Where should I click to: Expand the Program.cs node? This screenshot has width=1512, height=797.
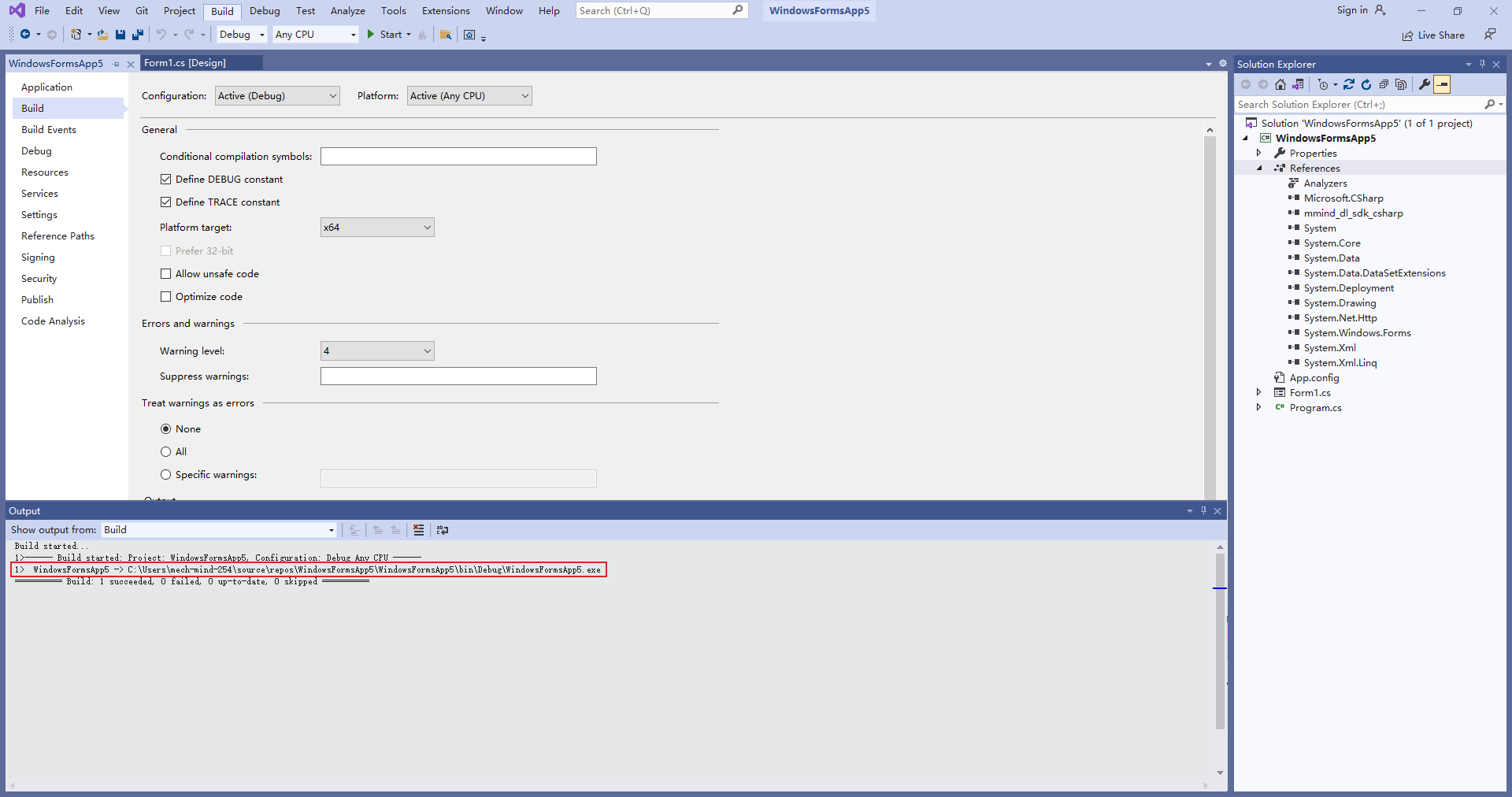1258,407
